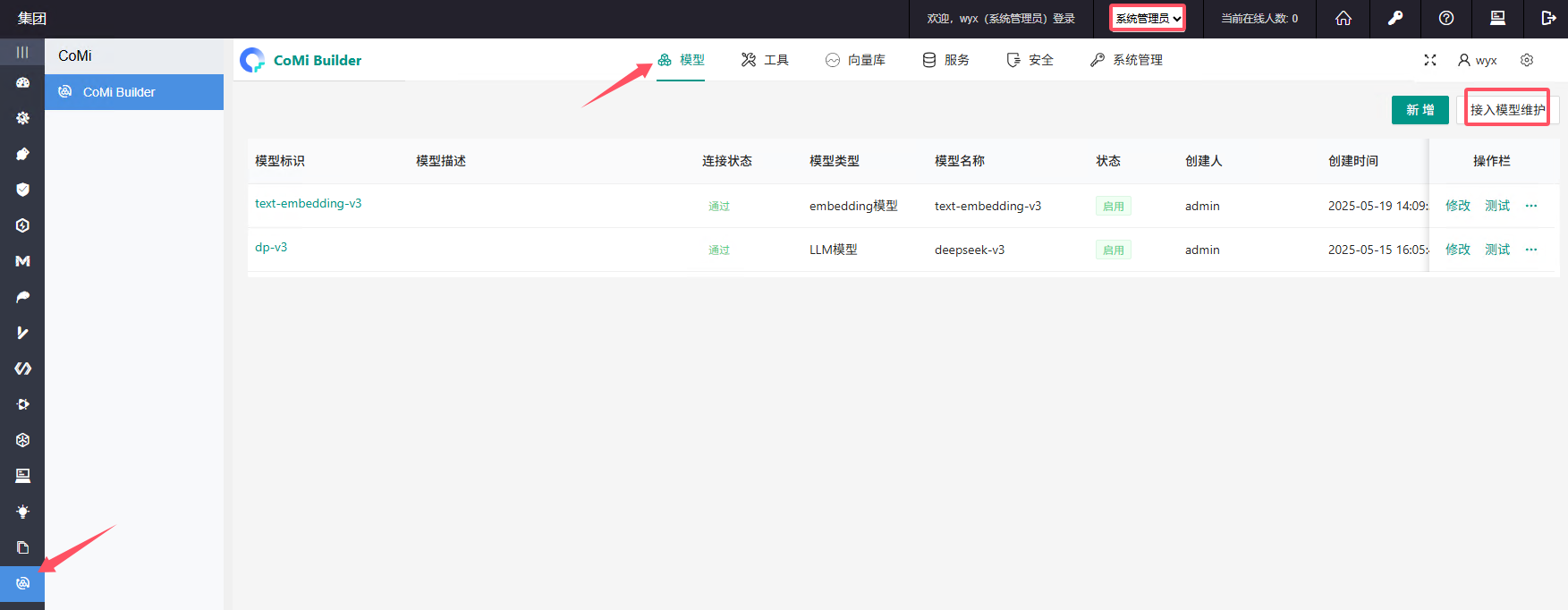Open the lightbulb icon in the sidebar
1568x610 pixels.
point(22,512)
